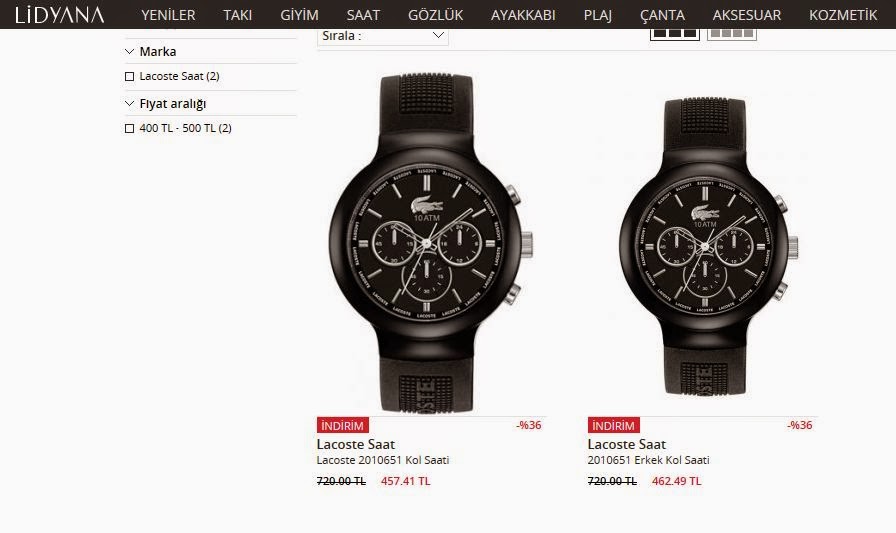
Task: Open the Sırala sort dropdown
Action: [x=383, y=36]
